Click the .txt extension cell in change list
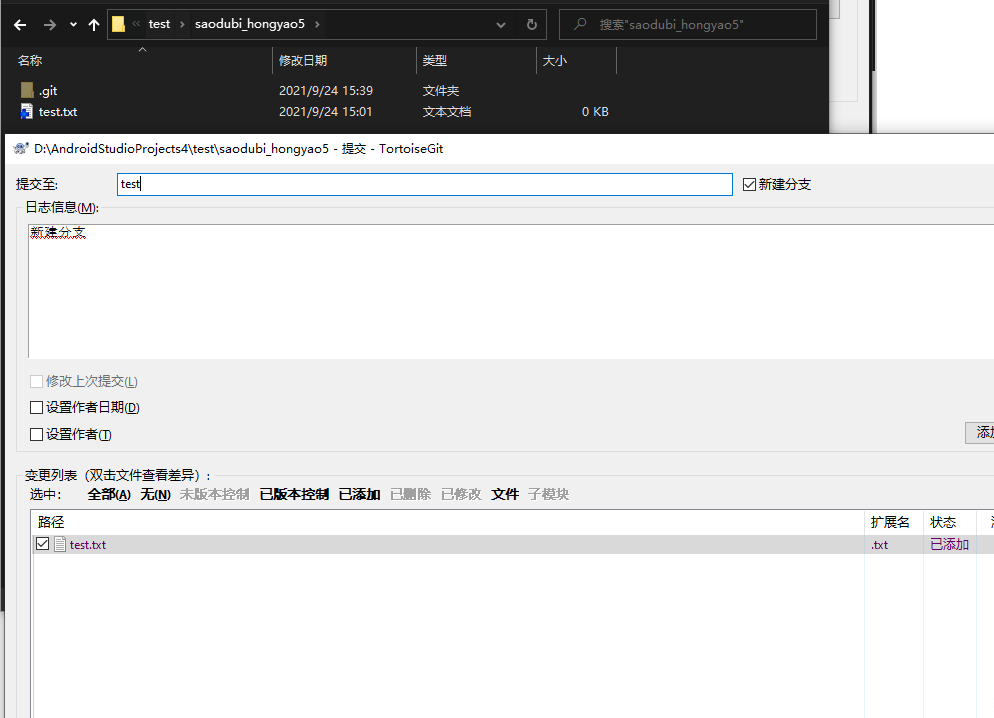Image resolution: width=994 pixels, height=718 pixels. point(879,545)
